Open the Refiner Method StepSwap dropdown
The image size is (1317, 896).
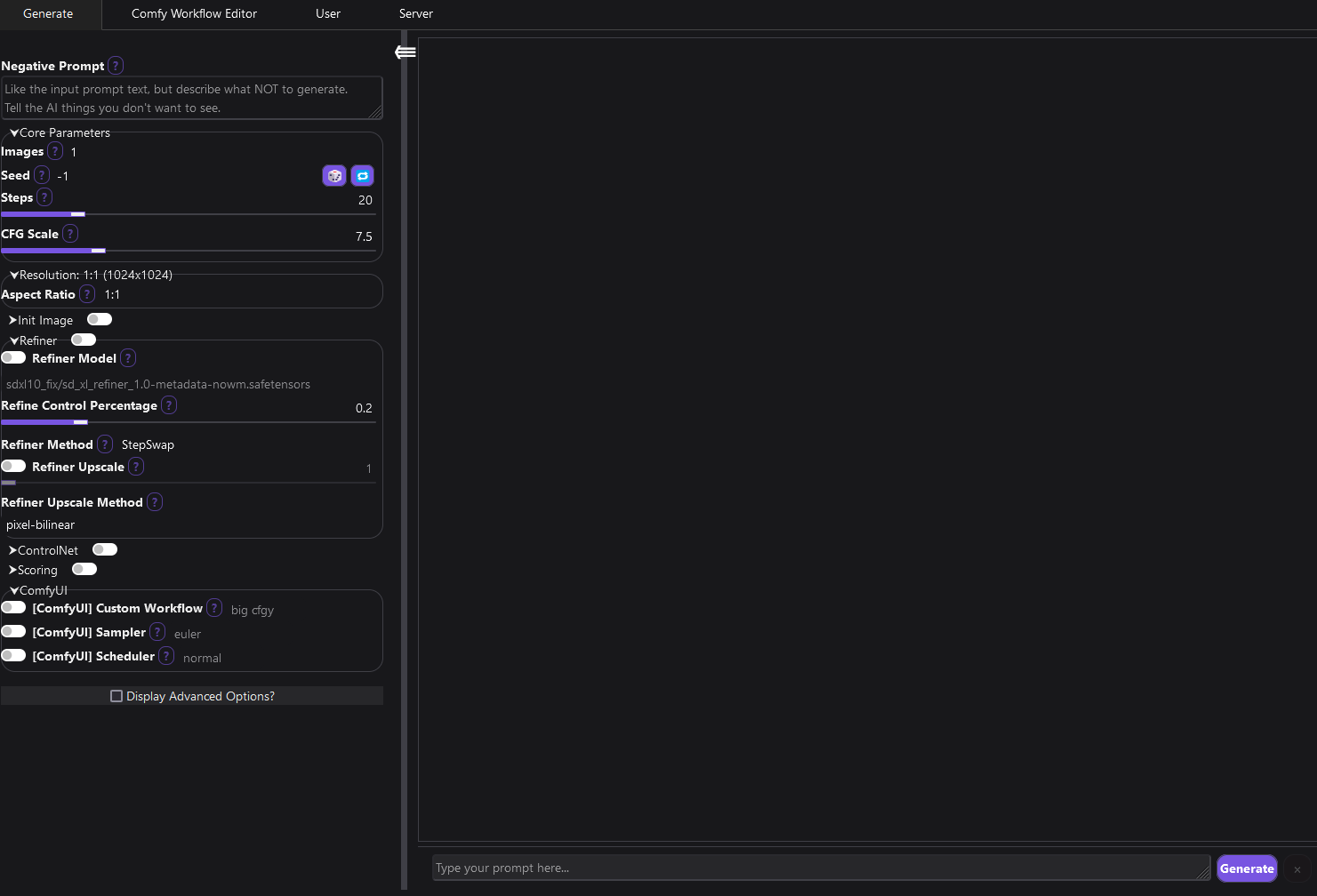147,444
